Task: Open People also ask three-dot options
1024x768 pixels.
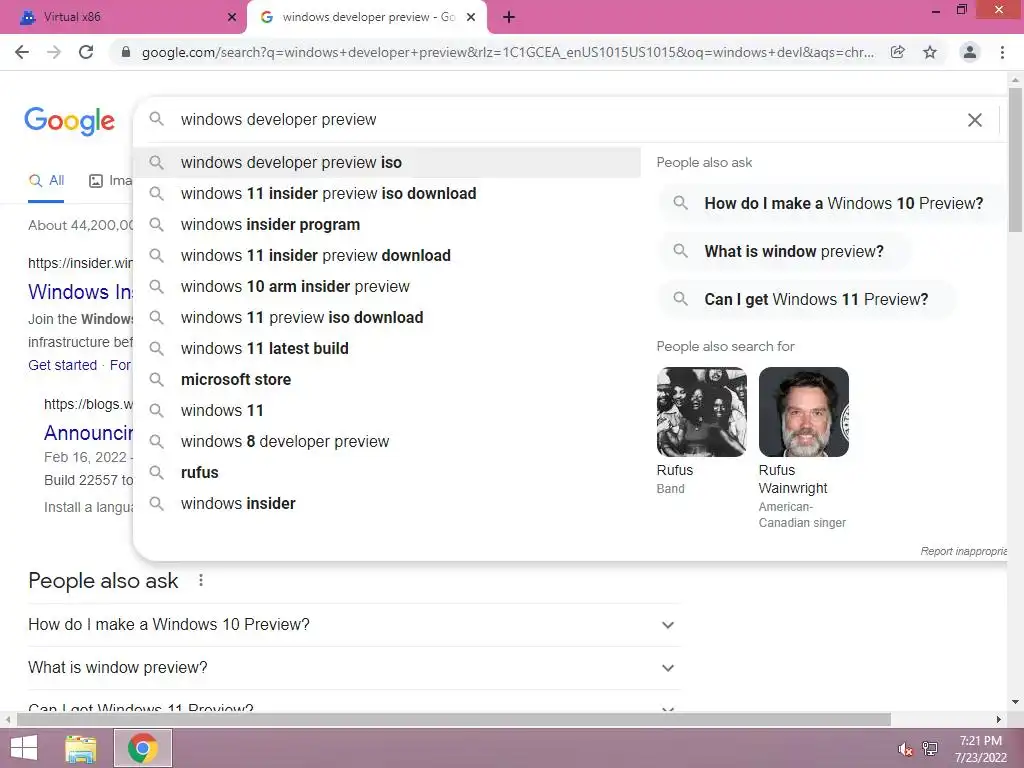Action: (x=201, y=580)
